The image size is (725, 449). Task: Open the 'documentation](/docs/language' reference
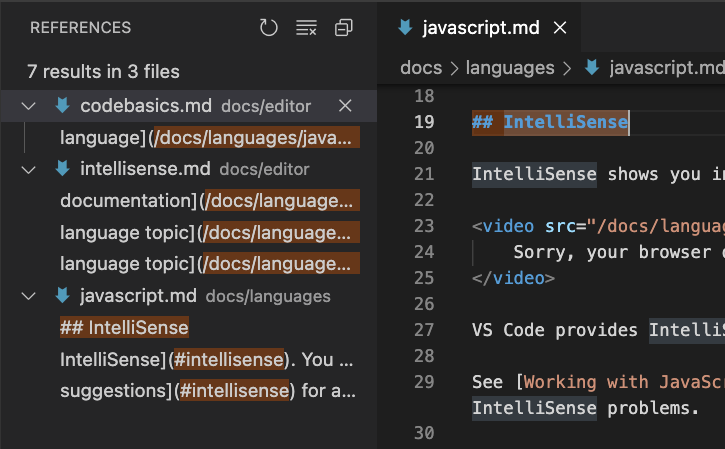coord(205,201)
